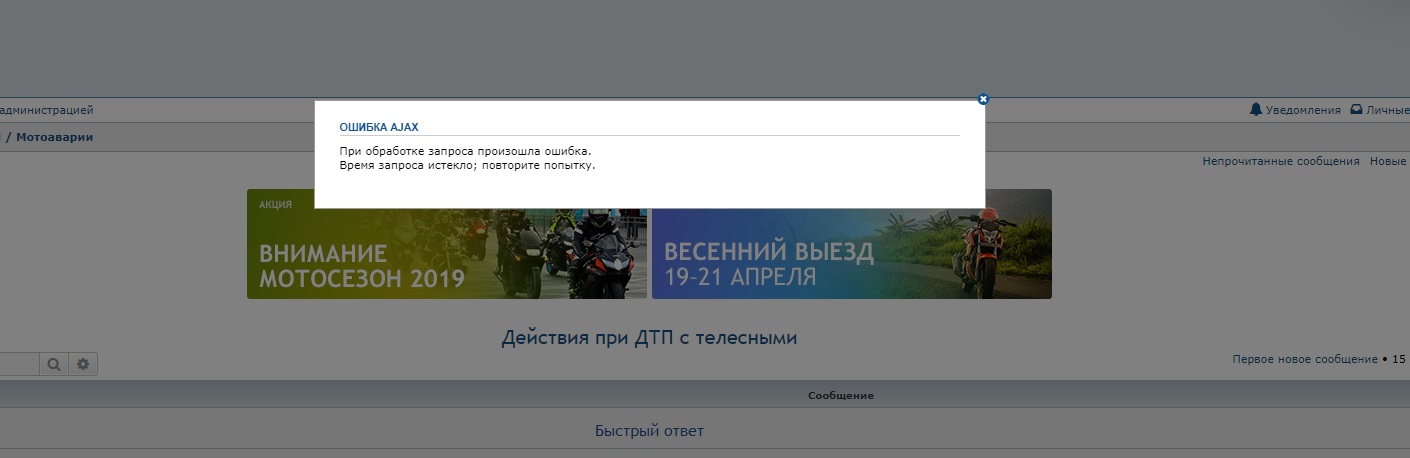Open advanced search gear icon
Screen dimensions: 1410x458
pyautogui.click(x=83, y=365)
